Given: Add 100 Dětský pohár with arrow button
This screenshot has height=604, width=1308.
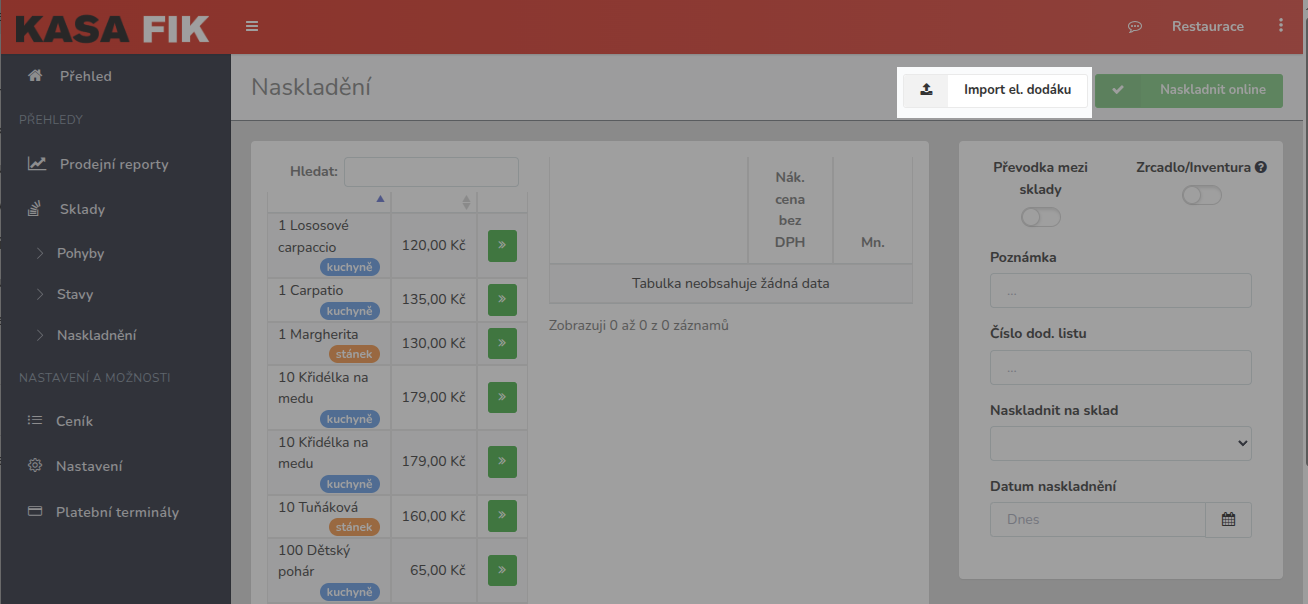Looking at the screenshot, I should pos(502,570).
